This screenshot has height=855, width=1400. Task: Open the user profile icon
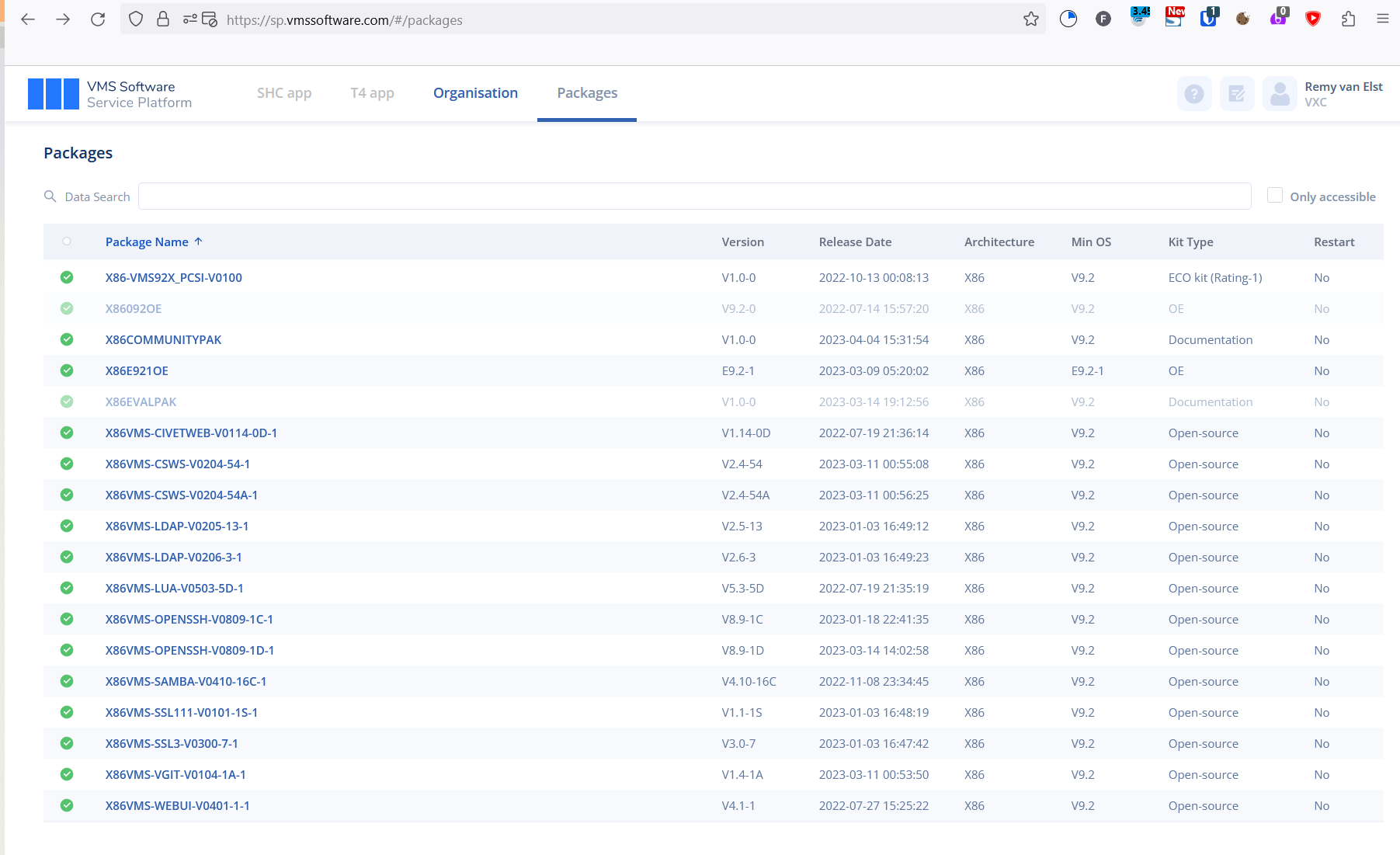[x=1280, y=93]
